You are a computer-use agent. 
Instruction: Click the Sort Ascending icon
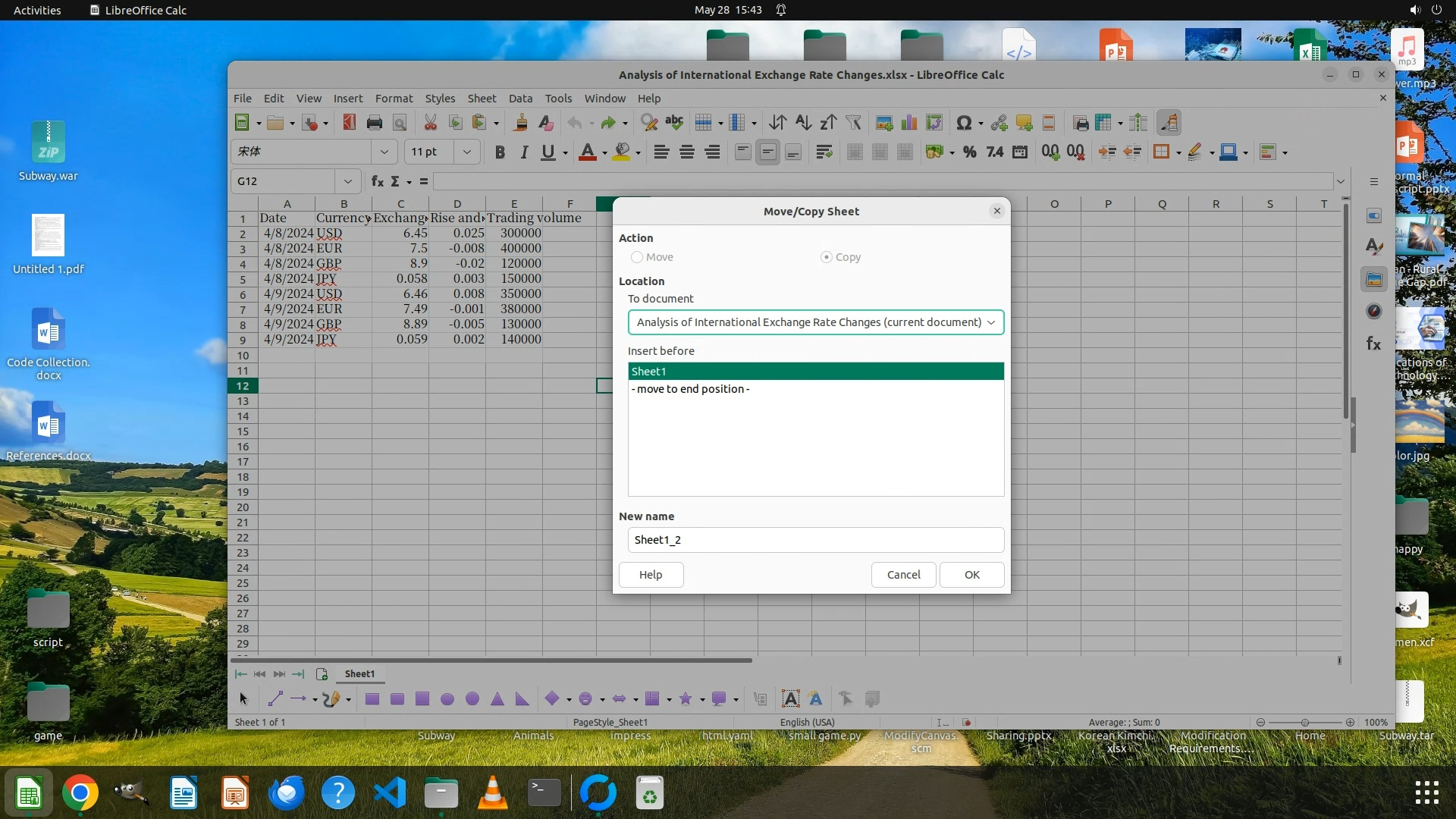[x=803, y=123]
